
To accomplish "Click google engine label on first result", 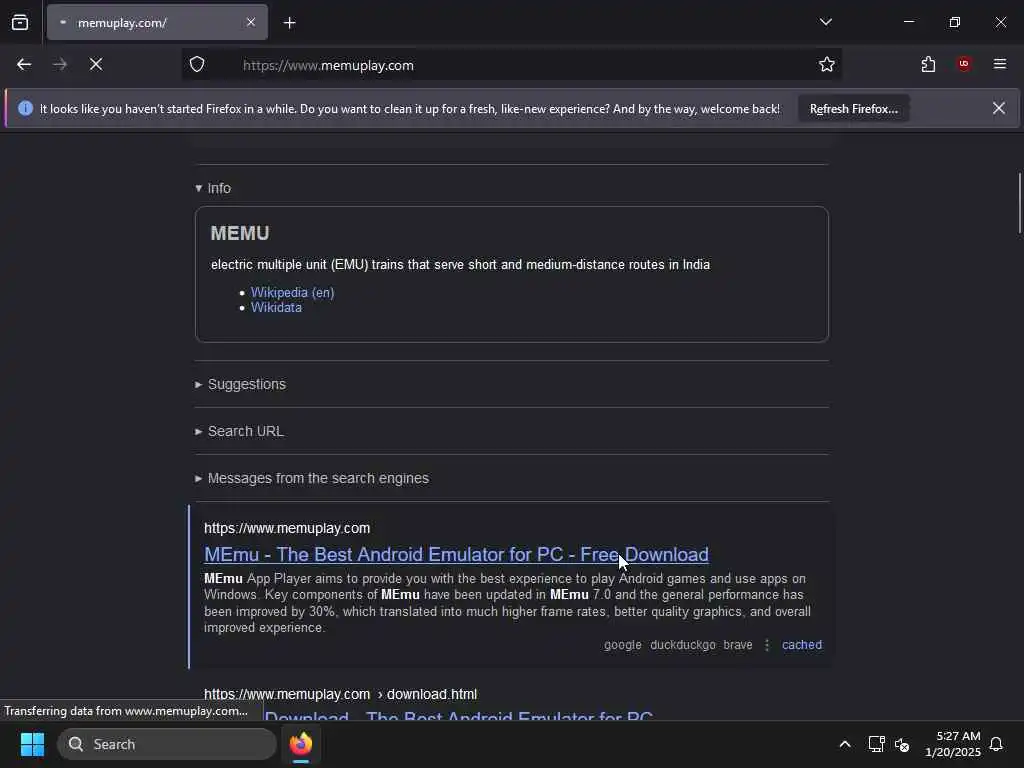I will point(622,645).
